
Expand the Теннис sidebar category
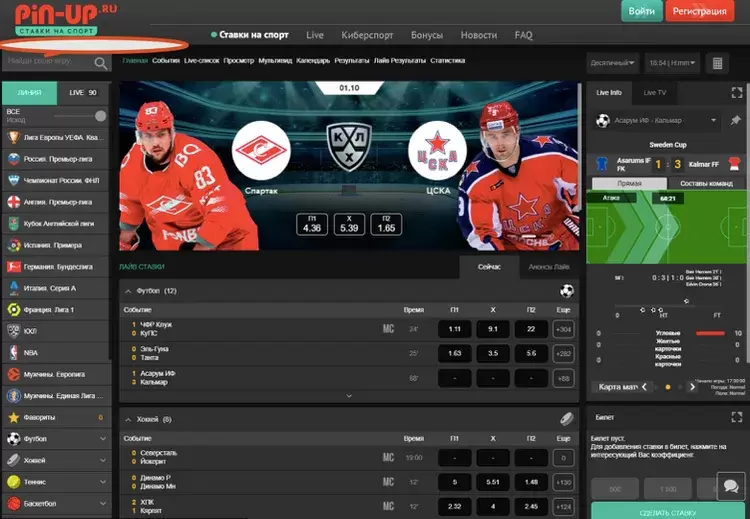[55, 482]
